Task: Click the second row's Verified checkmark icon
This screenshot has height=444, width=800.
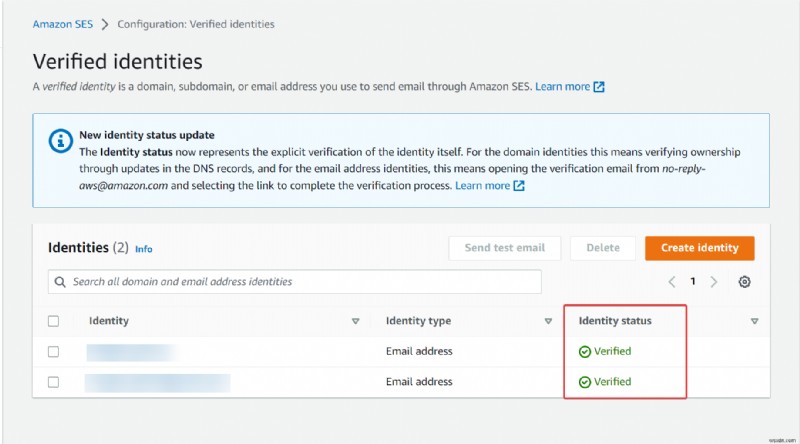Action: click(x=585, y=382)
